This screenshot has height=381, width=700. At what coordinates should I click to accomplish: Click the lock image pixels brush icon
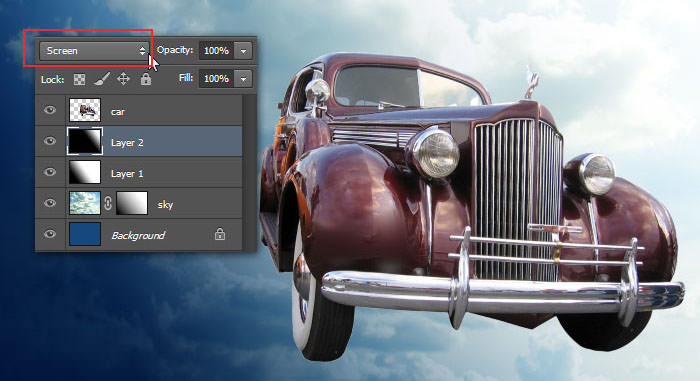click(x=102, y=80)
